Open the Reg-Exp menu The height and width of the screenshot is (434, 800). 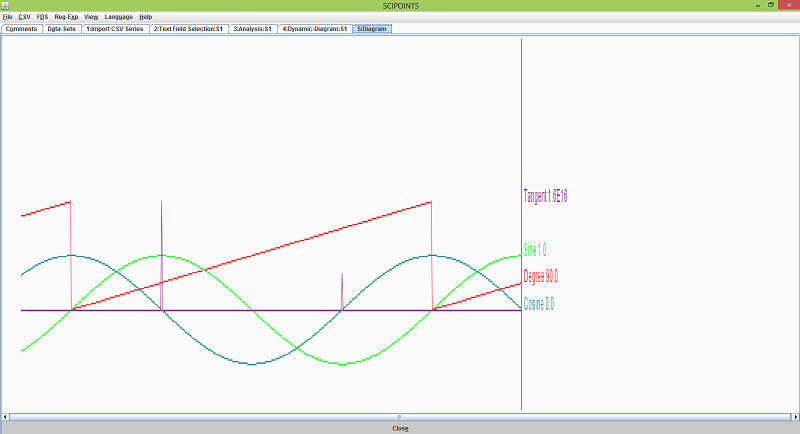[66, 17]
